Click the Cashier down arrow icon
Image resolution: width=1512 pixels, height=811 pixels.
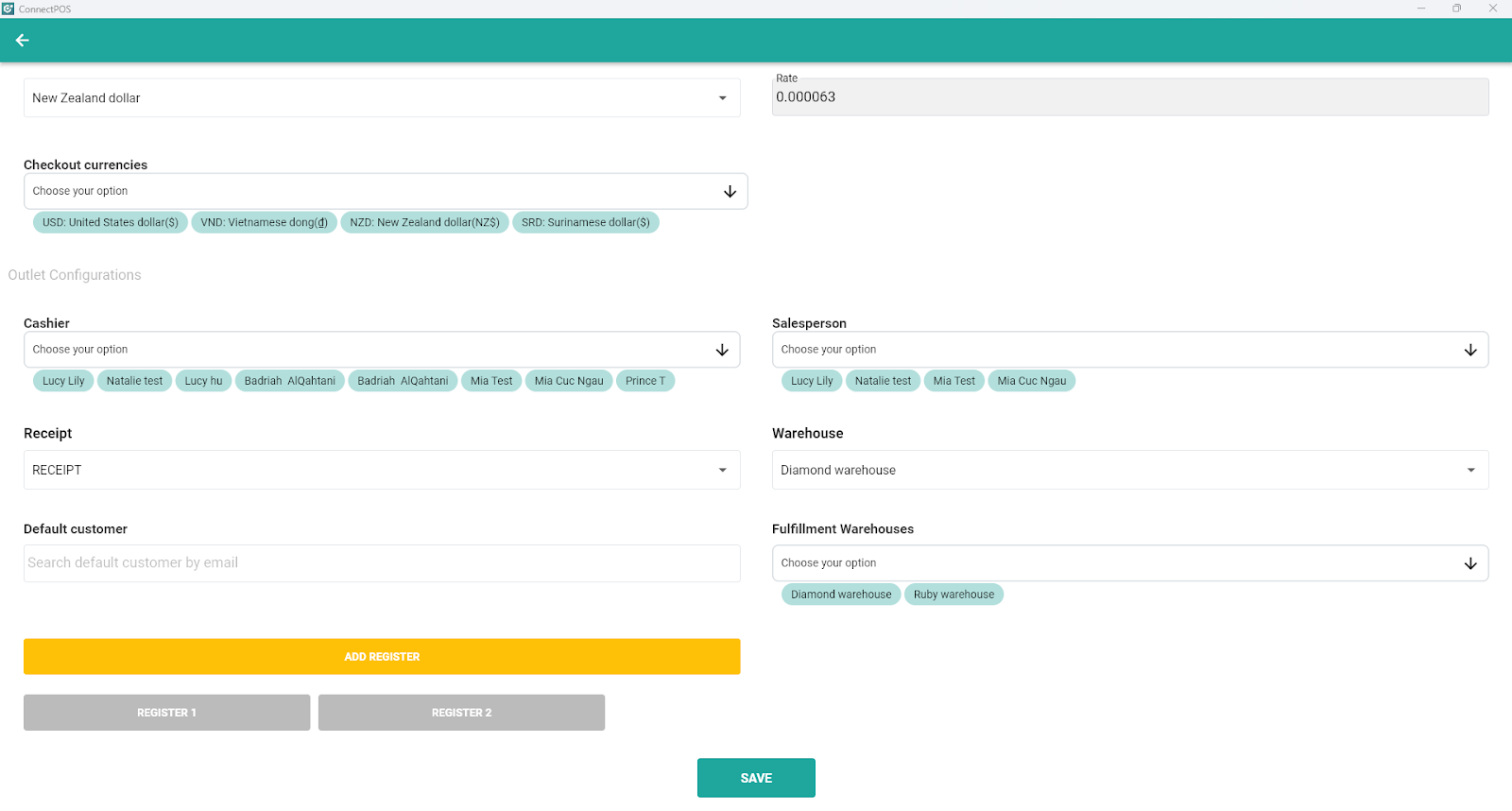[x=722, y=350]
